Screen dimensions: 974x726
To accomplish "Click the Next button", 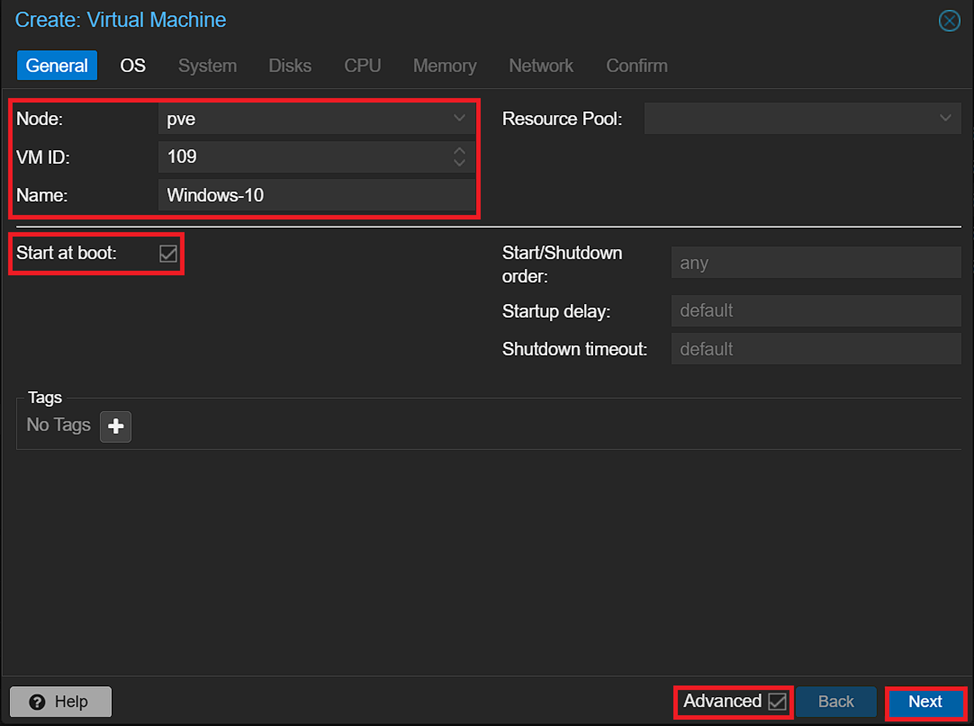I will pos(925,702).
